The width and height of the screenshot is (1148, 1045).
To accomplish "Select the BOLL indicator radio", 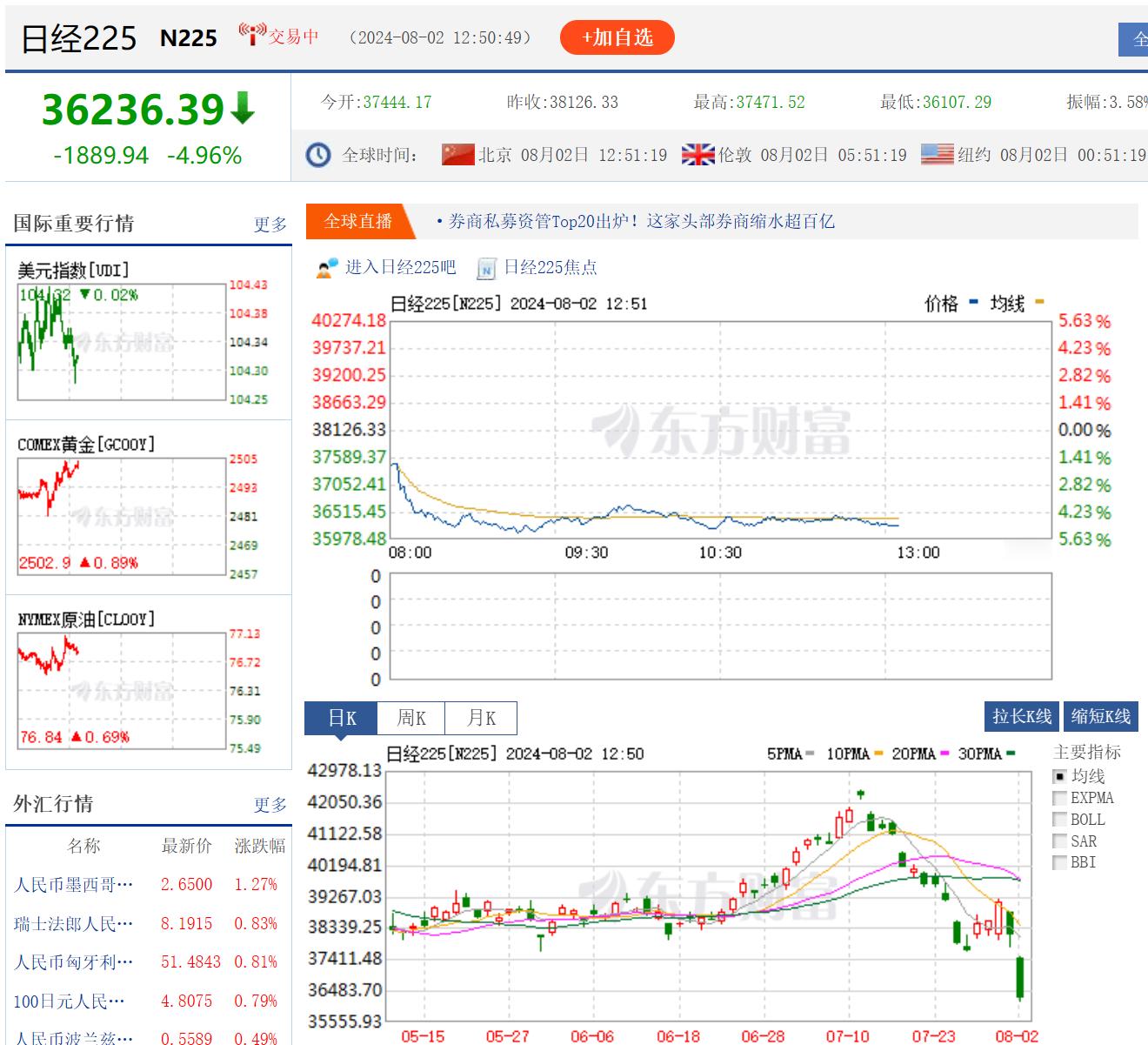I will point(1059,820).
